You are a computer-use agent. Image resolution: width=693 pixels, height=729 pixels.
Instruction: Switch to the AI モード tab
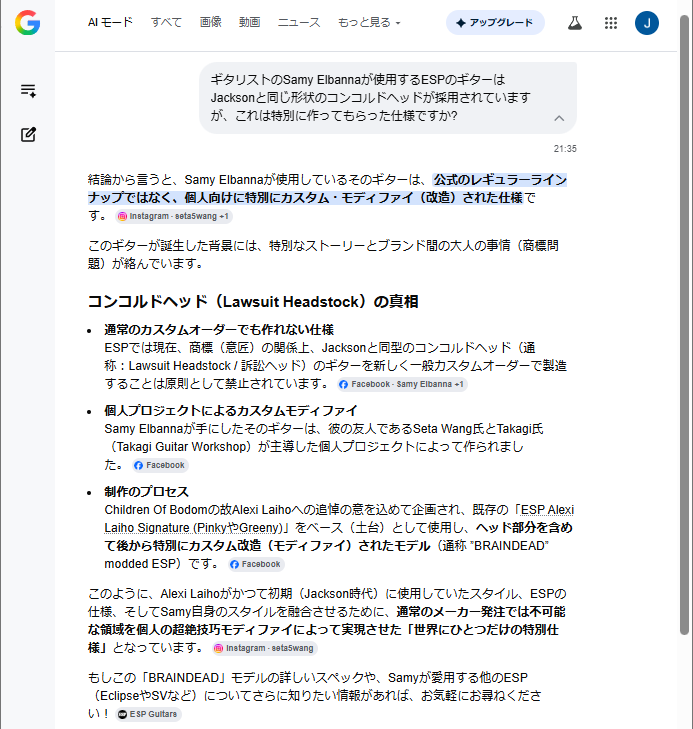[x=110, y=22]
